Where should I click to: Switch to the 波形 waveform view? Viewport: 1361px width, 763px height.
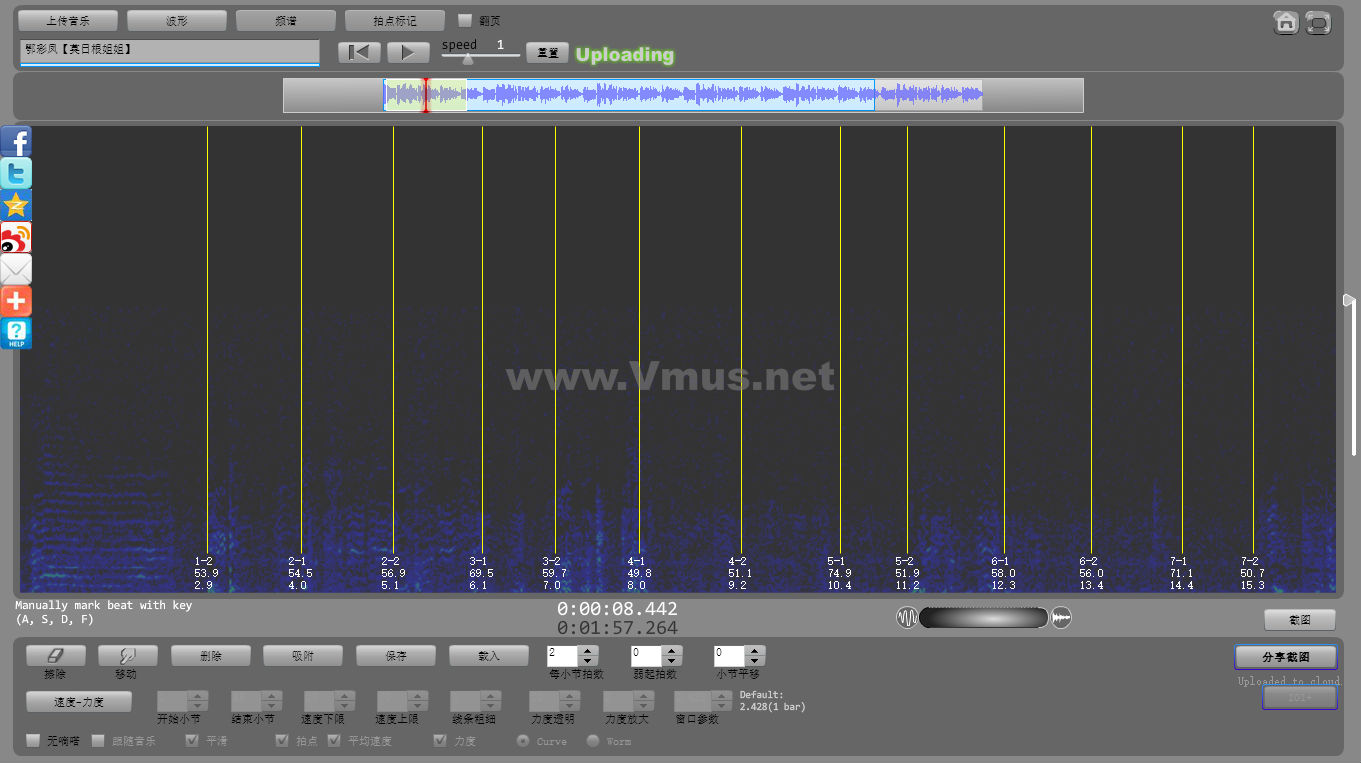(x=176, y=20)
